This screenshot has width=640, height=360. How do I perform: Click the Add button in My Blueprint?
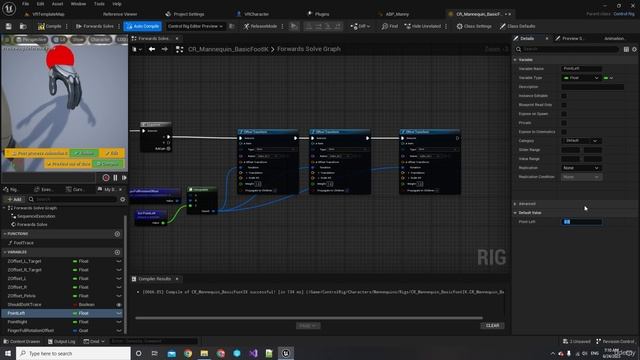click(14, 199)
